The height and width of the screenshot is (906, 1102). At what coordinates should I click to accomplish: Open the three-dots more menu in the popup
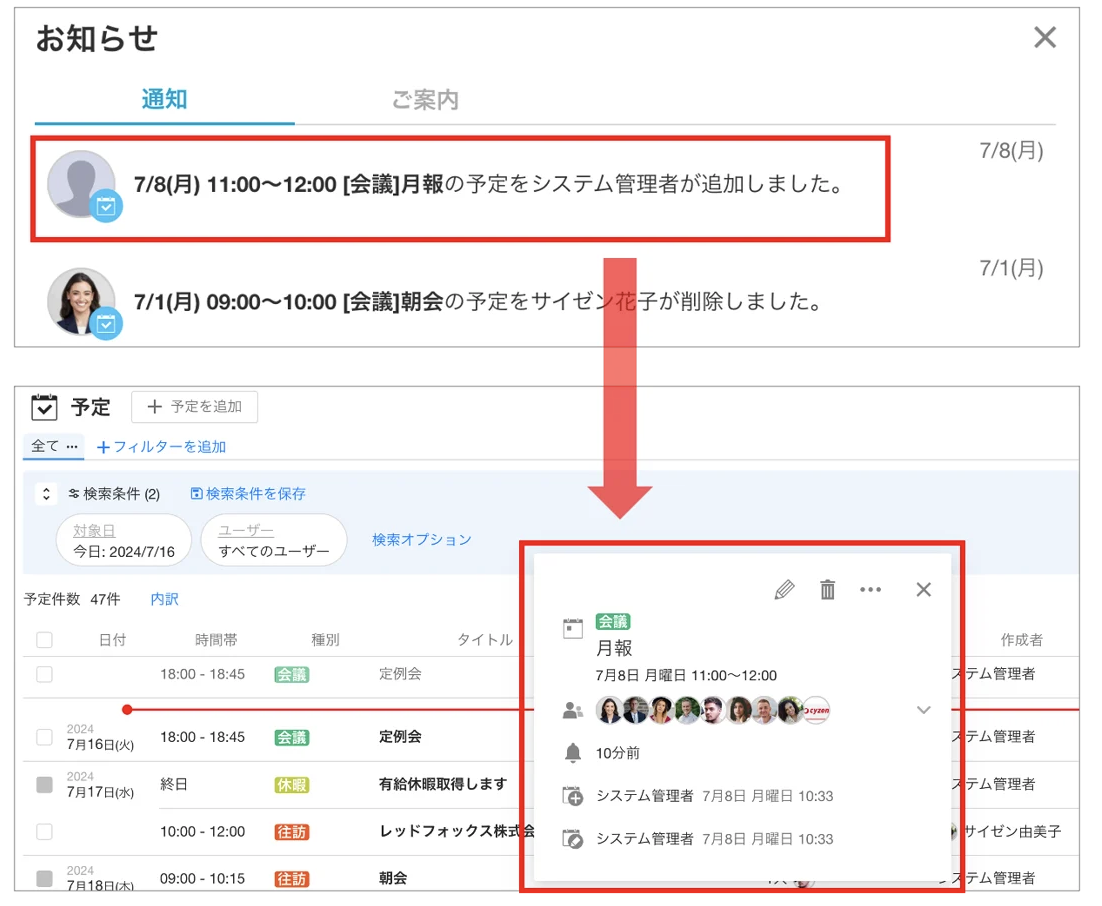coord(870,590)
